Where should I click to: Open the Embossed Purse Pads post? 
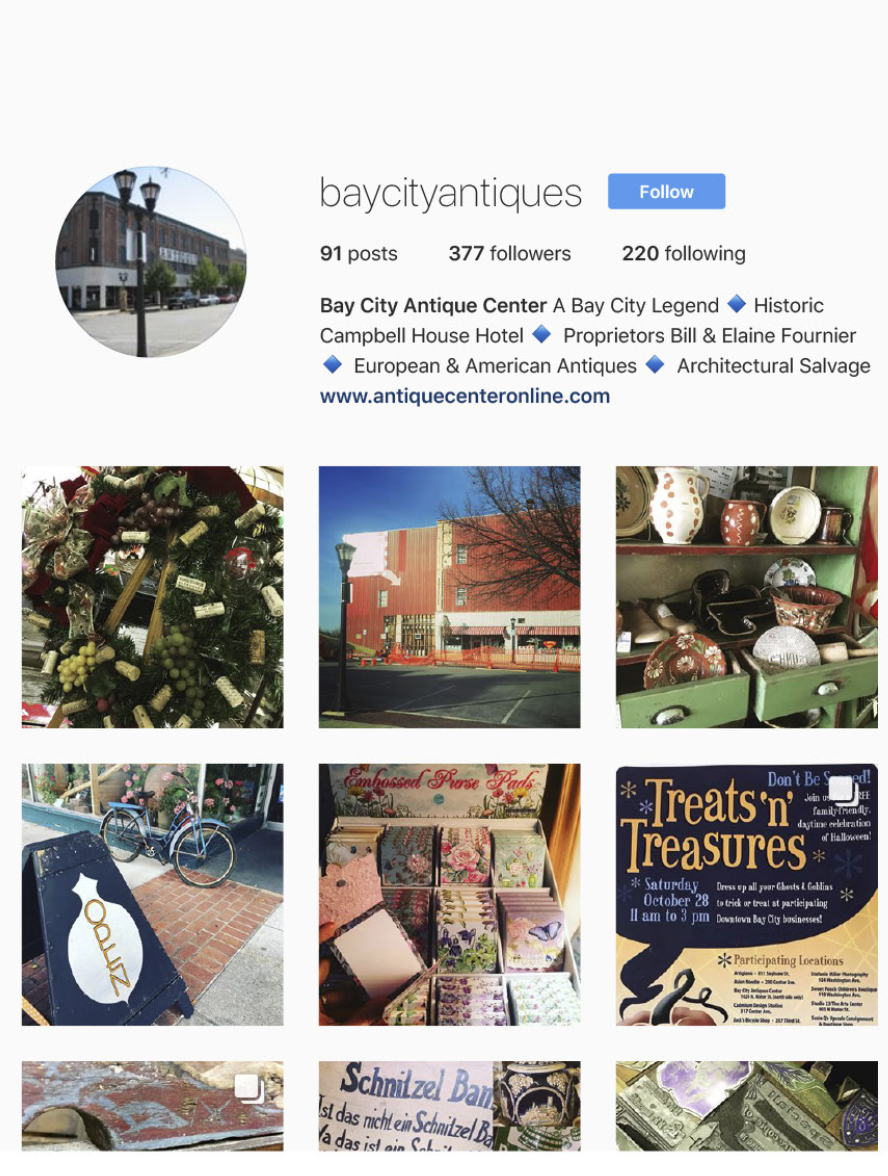[x=449, y=895]
